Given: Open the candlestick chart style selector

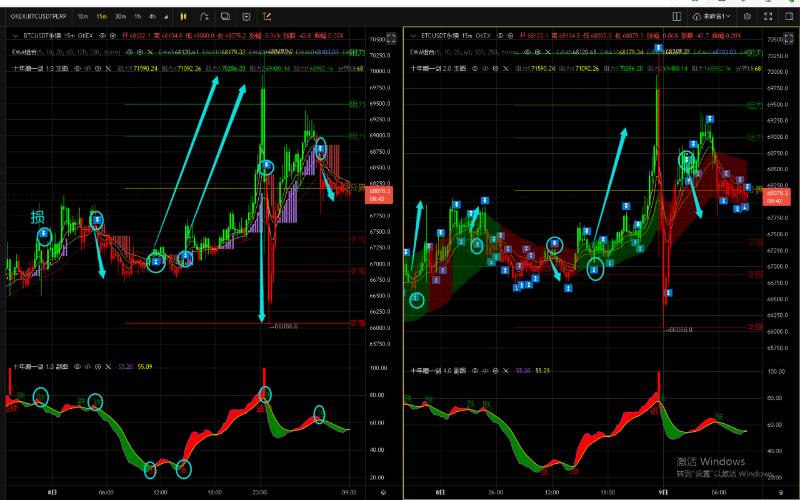Looking at the screenshot, I should pyautogui.click(x=183, y=17).
